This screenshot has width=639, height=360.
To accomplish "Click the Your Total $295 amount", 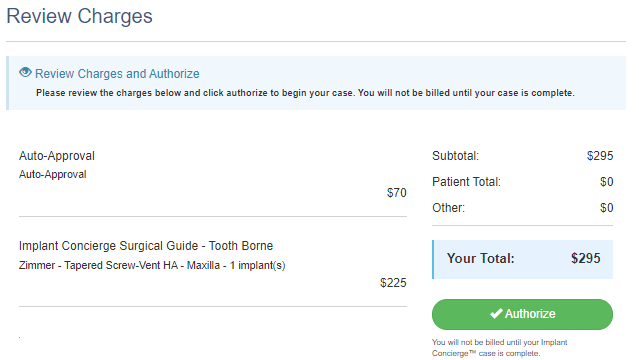I will tap(586, 258).
